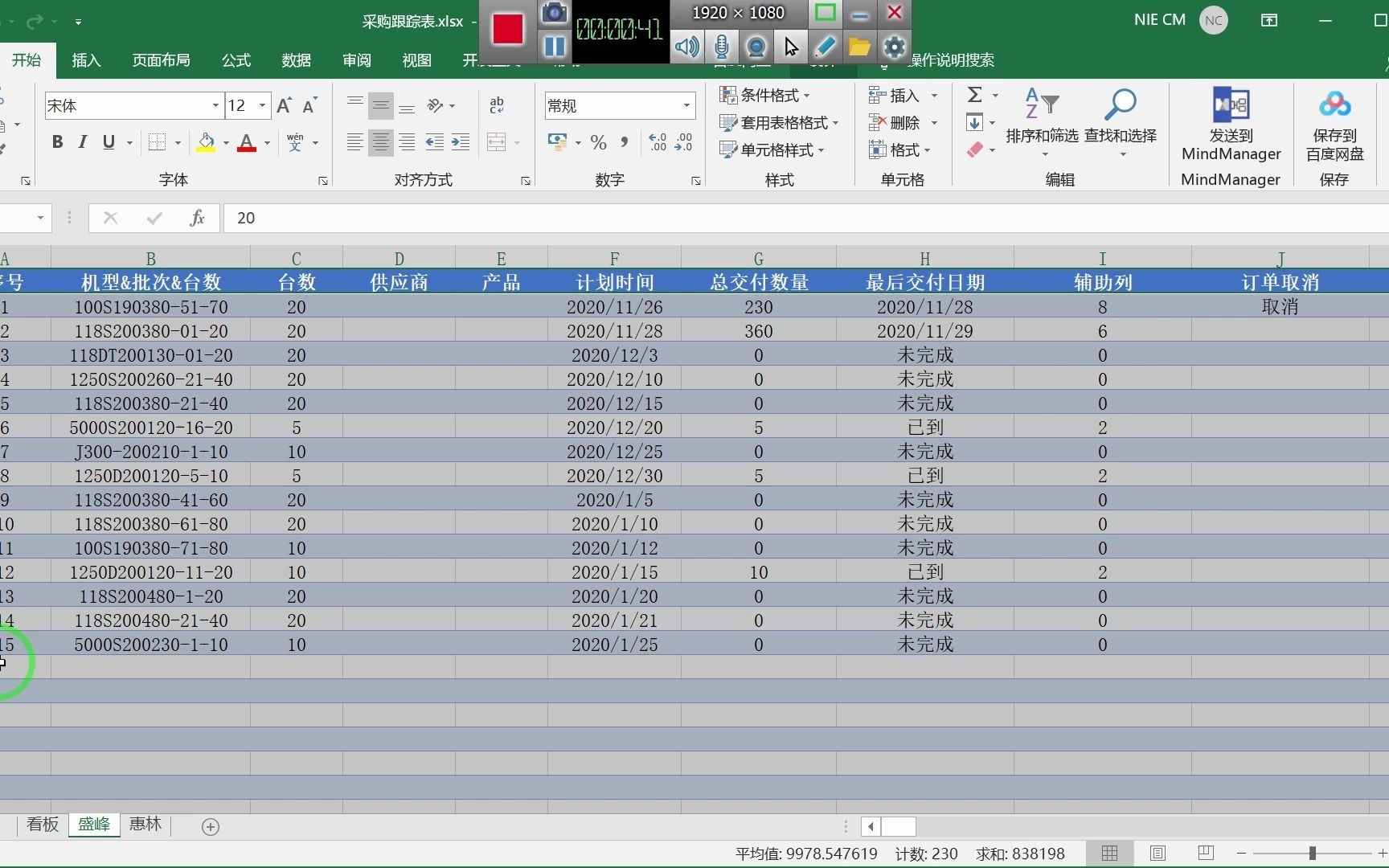This screenshot has height=868, width=1389.
Task: Save to Baidu Netdisk (保存到百度网盘)
Action: (1334, 124)
